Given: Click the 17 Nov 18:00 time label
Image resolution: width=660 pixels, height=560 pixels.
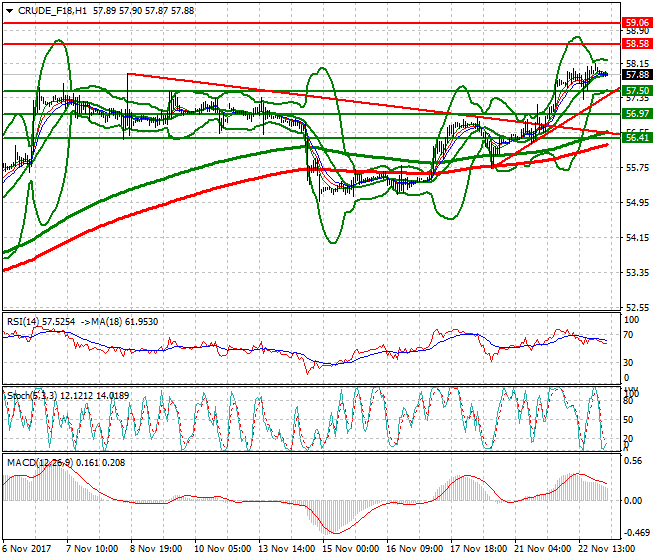Looking at the screenshot, I should coord(478,549).
